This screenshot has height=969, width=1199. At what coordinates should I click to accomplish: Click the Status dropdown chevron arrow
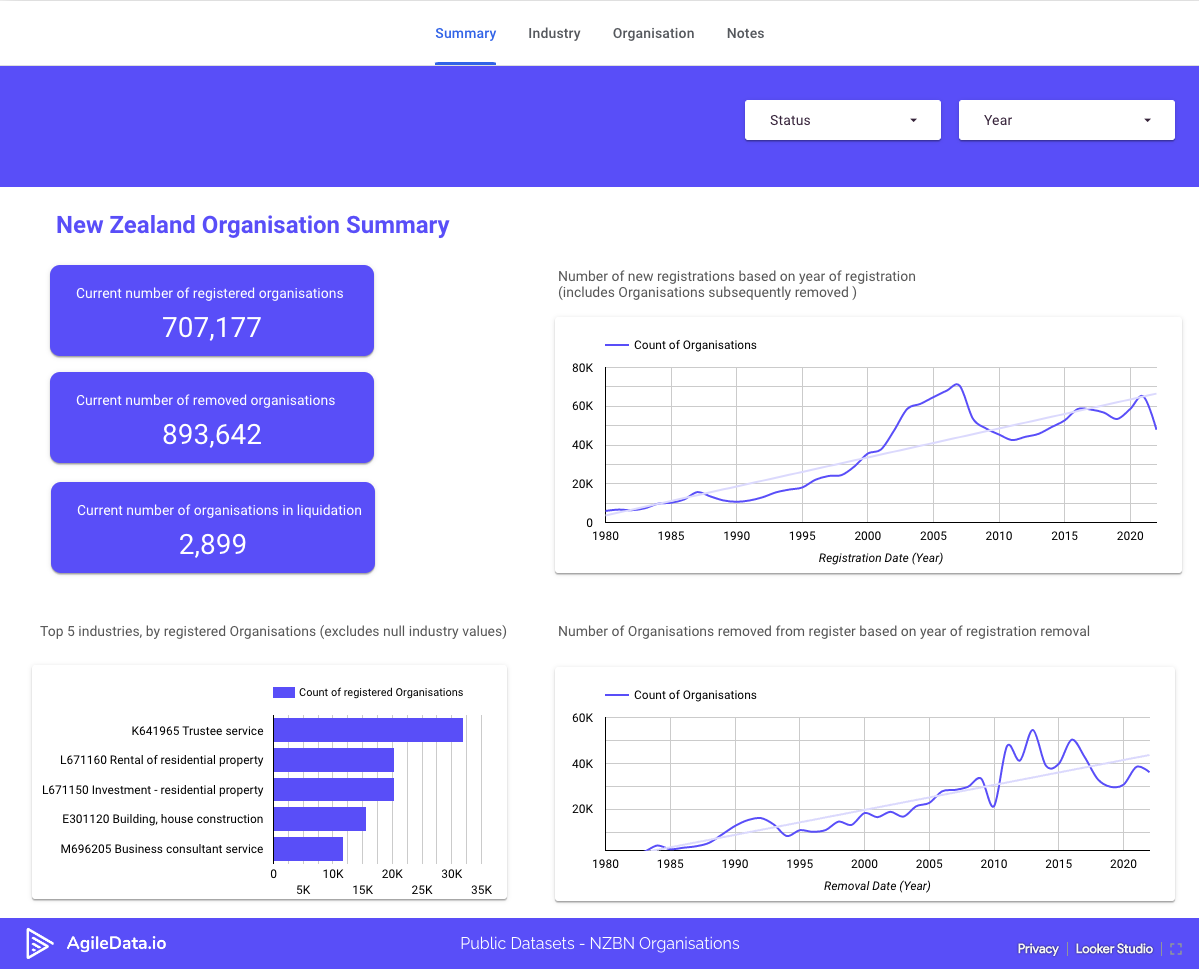(912, 119)
